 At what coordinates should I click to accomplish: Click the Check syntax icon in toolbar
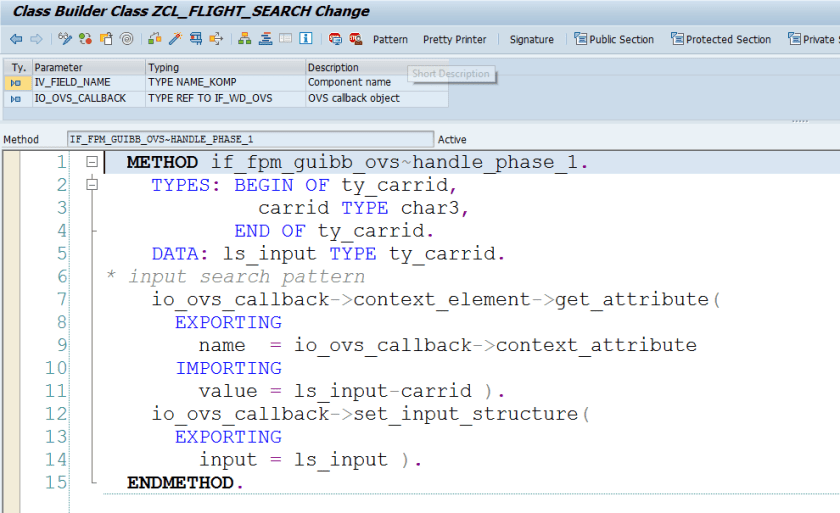(x=85, y=39)
